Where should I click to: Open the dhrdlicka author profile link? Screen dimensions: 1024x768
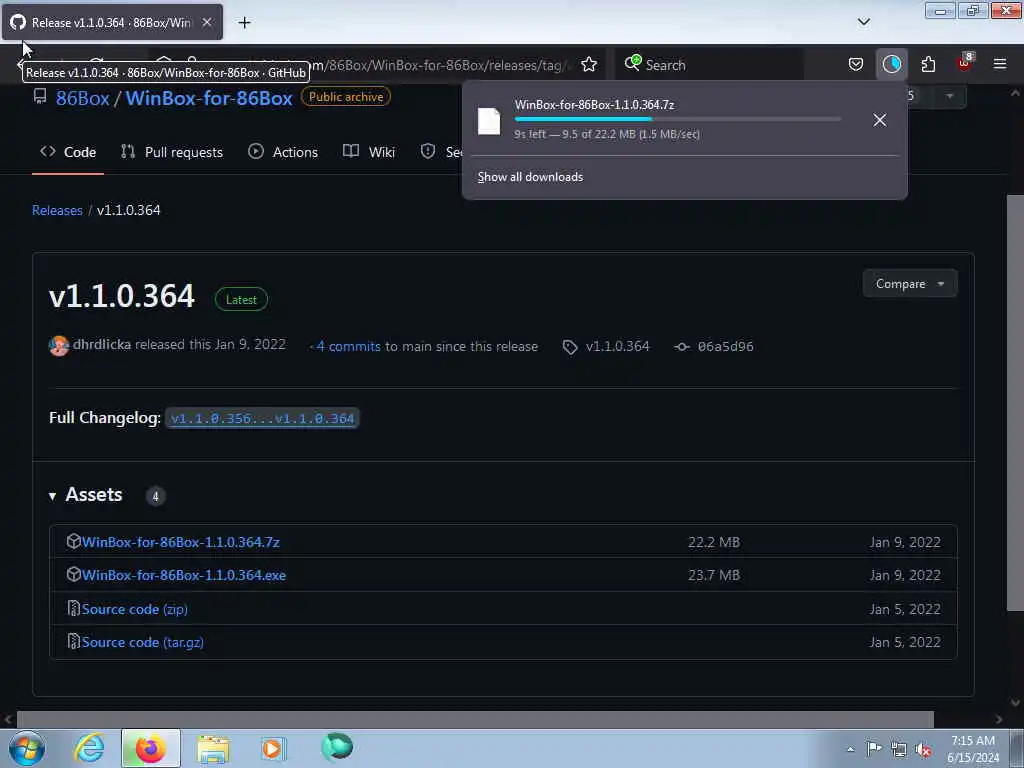point(102,345)
